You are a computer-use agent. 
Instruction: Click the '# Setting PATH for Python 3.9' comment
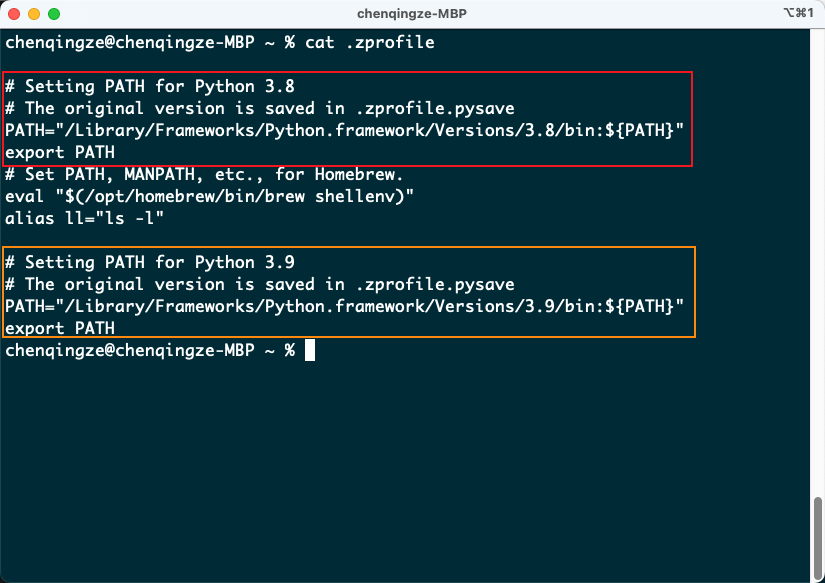pos(150,263)
